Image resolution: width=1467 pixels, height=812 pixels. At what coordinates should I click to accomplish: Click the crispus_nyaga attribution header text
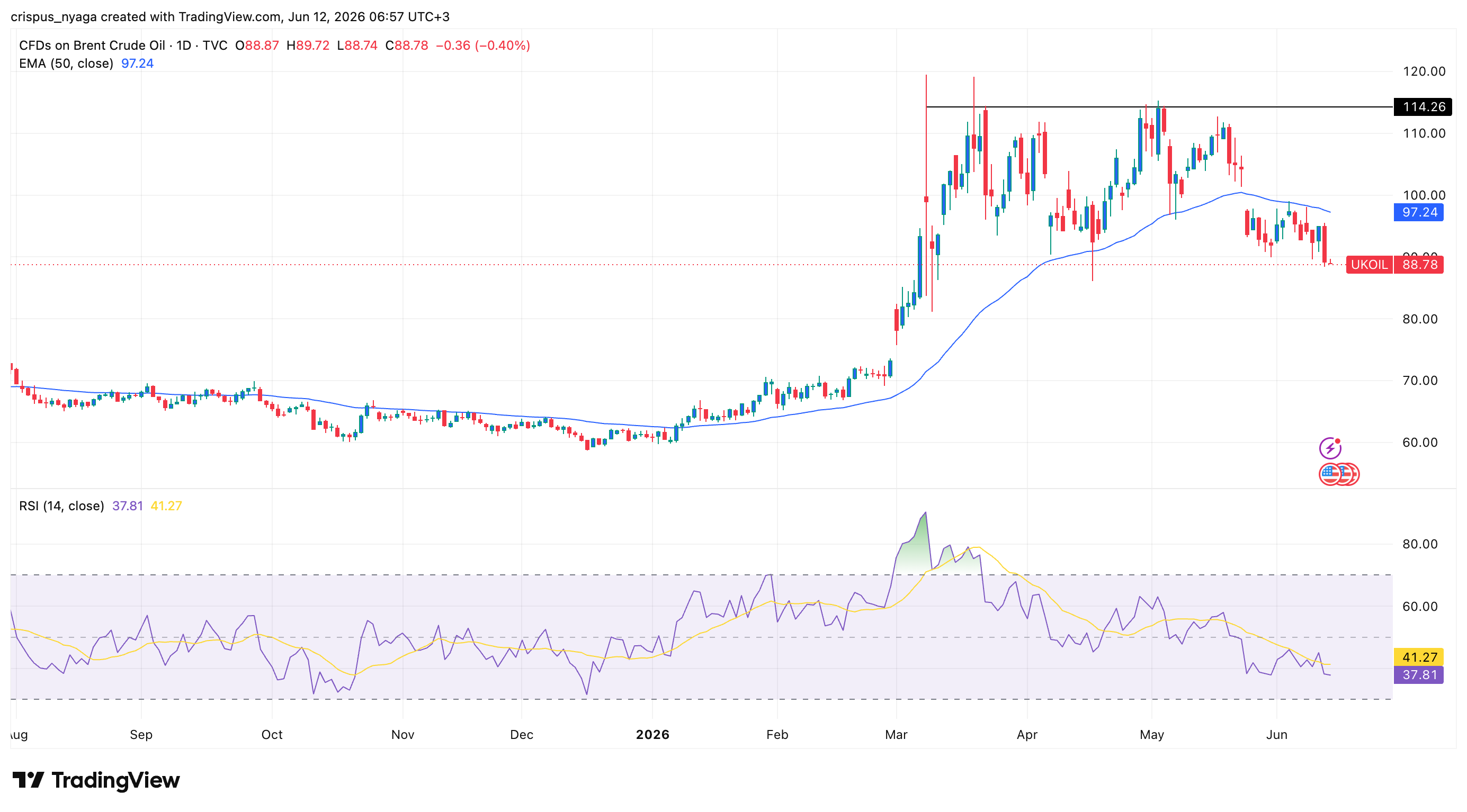pos(230,16)
